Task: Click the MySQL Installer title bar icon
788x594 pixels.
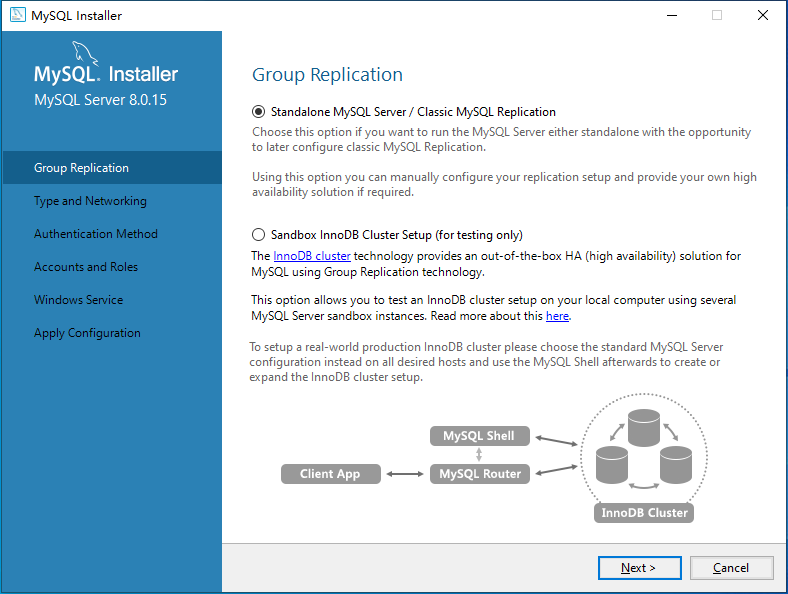Action: [x=18, y=15]
